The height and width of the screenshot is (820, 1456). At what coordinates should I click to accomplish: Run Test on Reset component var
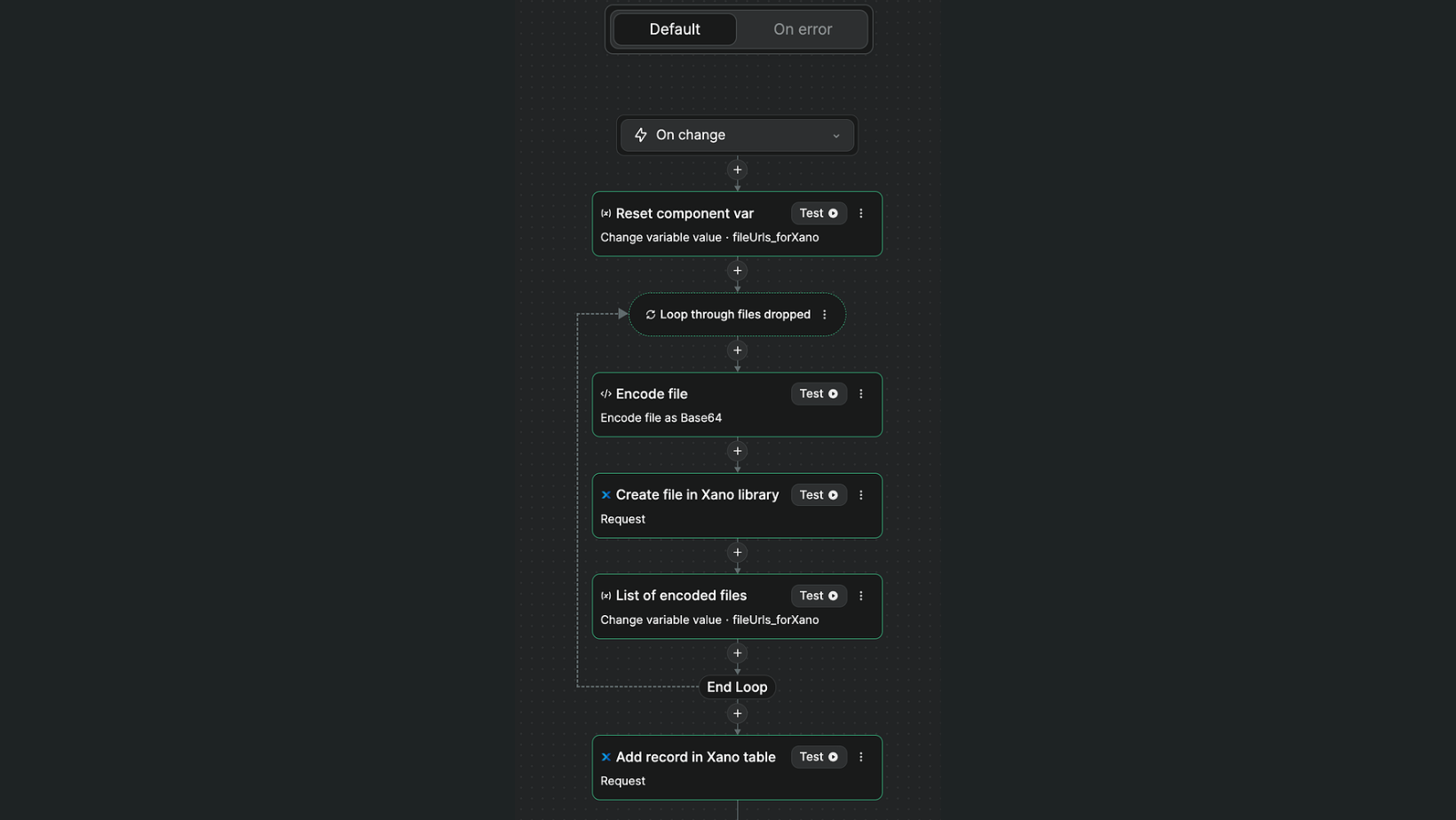pyautogui.click(x=818, y=213)
